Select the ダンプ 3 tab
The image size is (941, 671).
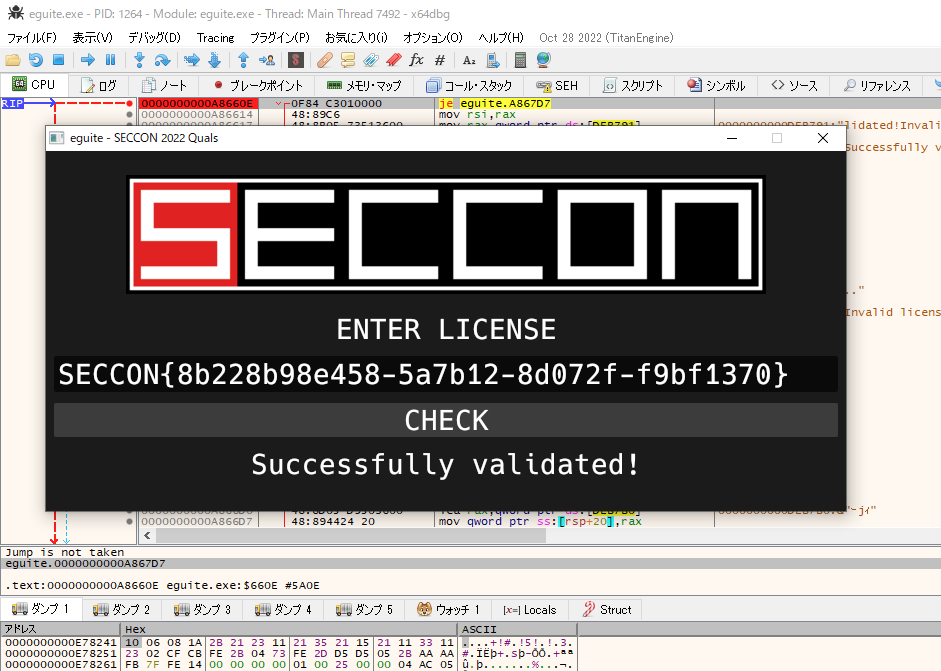[203, 609]
